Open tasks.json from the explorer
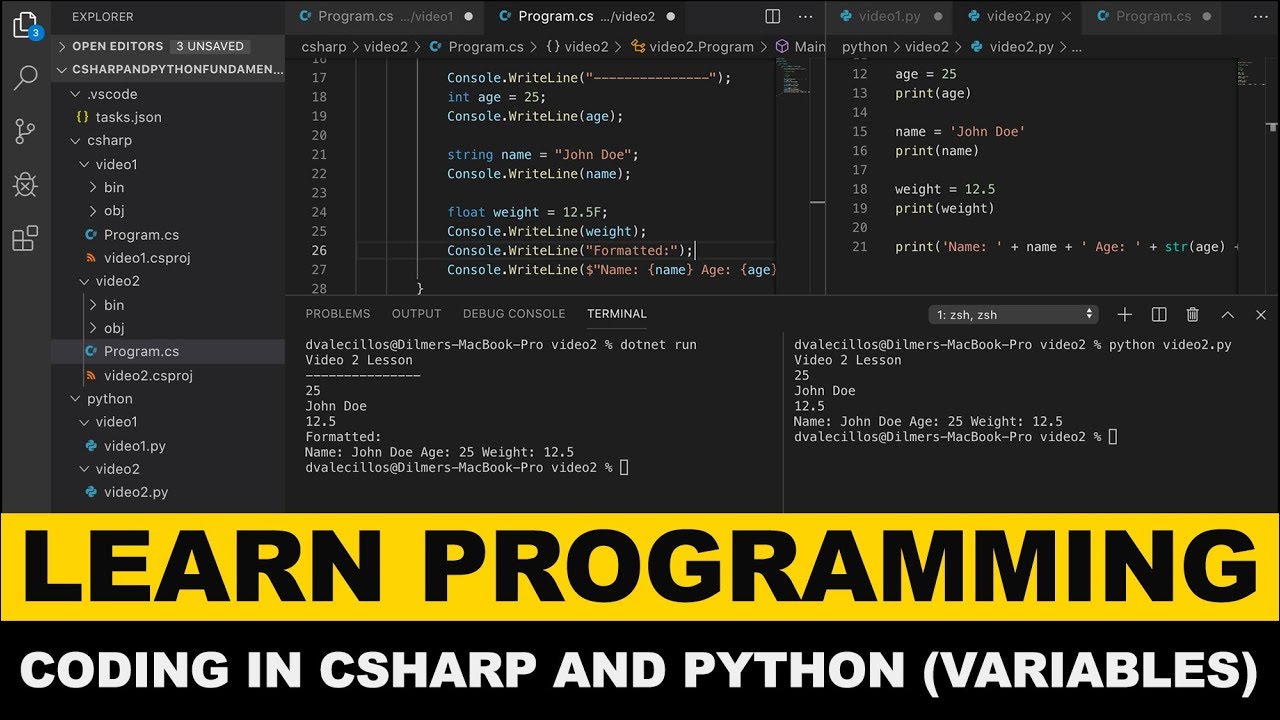Image resolution: width=1280 pixels, height=720 pixels. pyautogui.click(x=128, y=117)
